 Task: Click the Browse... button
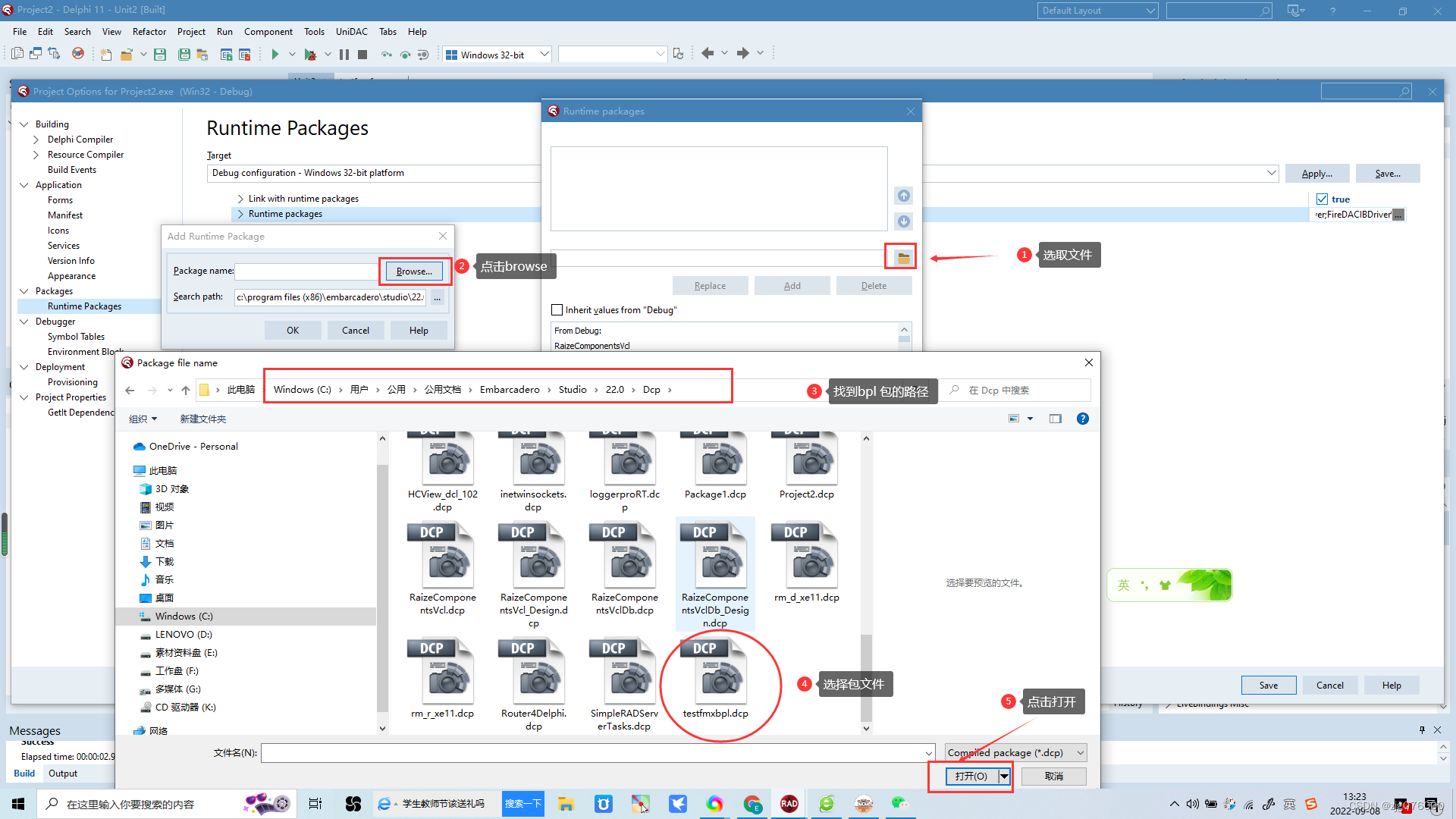414,271
